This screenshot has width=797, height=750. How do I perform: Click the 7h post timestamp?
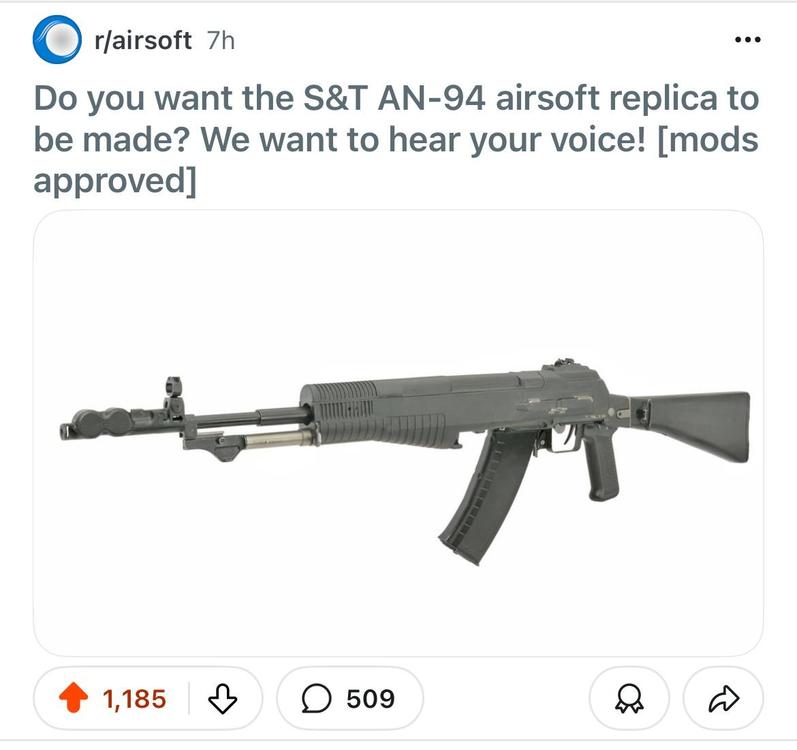(x=221, y=40)
